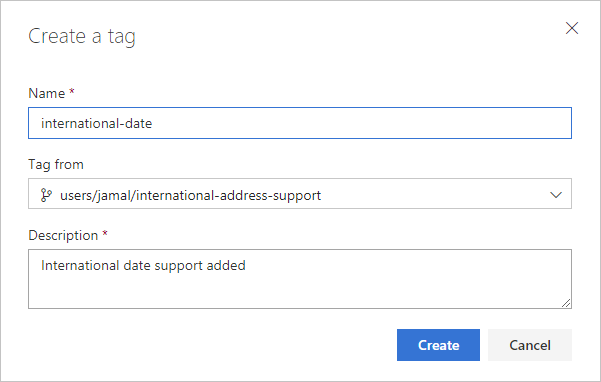Close the Create a tag dialog
The width and height of the screenshot is (601, 382).
pos(571,28)
